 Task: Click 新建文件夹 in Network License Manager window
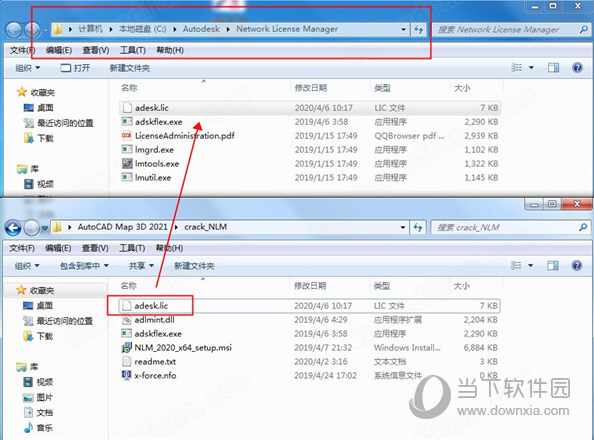(130, 68)
